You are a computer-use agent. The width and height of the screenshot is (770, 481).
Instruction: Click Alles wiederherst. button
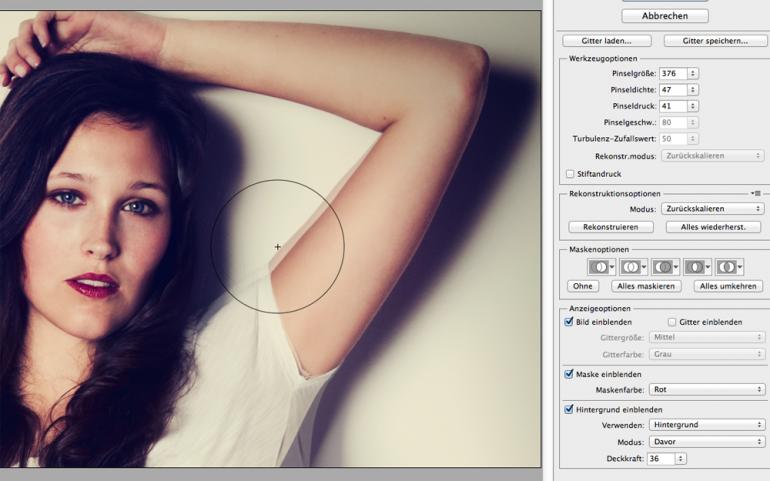[714, 227]
